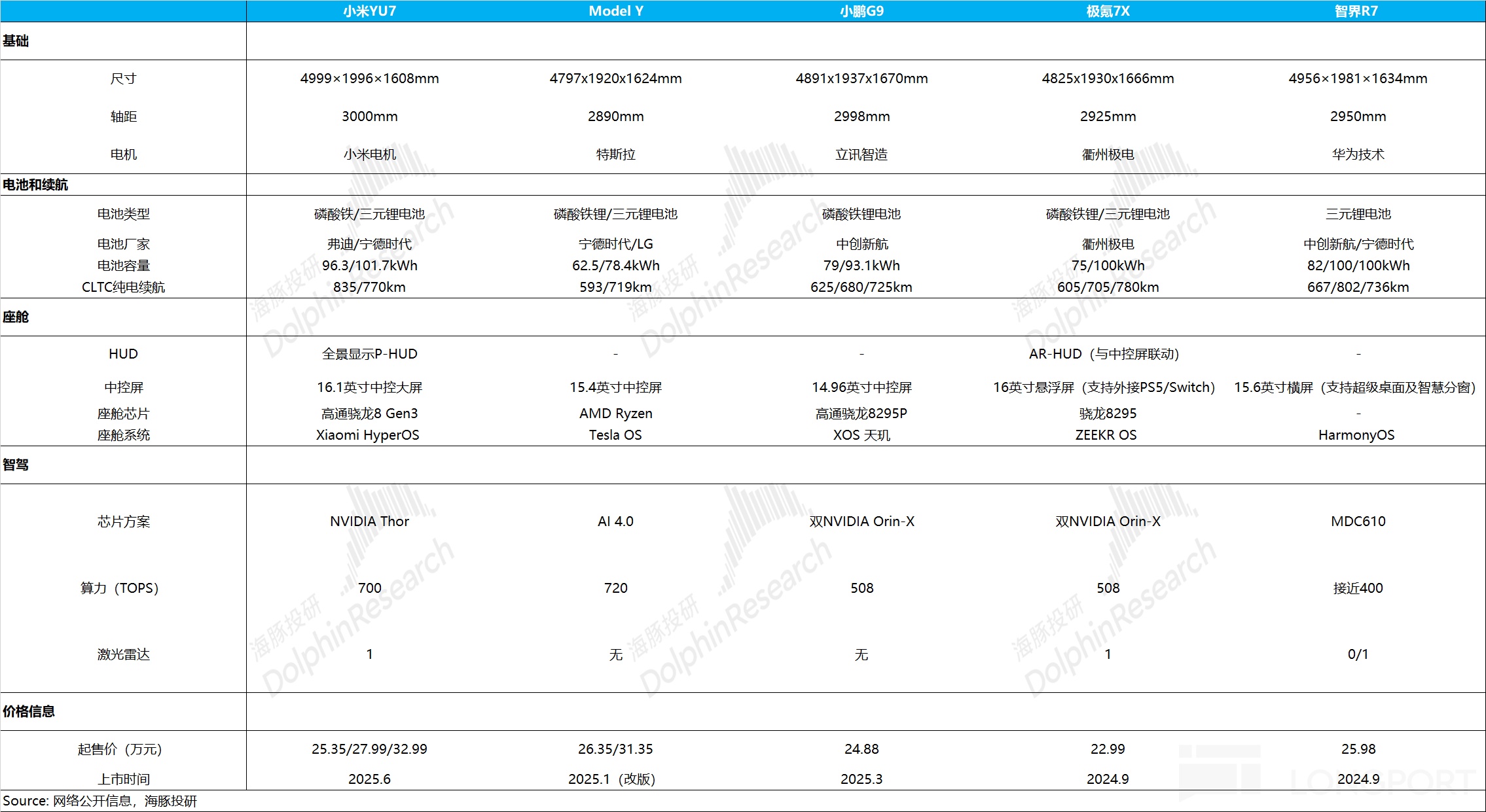Click the Model Y column header
Screen dimensions: 1486x812
tap(615, 11)
